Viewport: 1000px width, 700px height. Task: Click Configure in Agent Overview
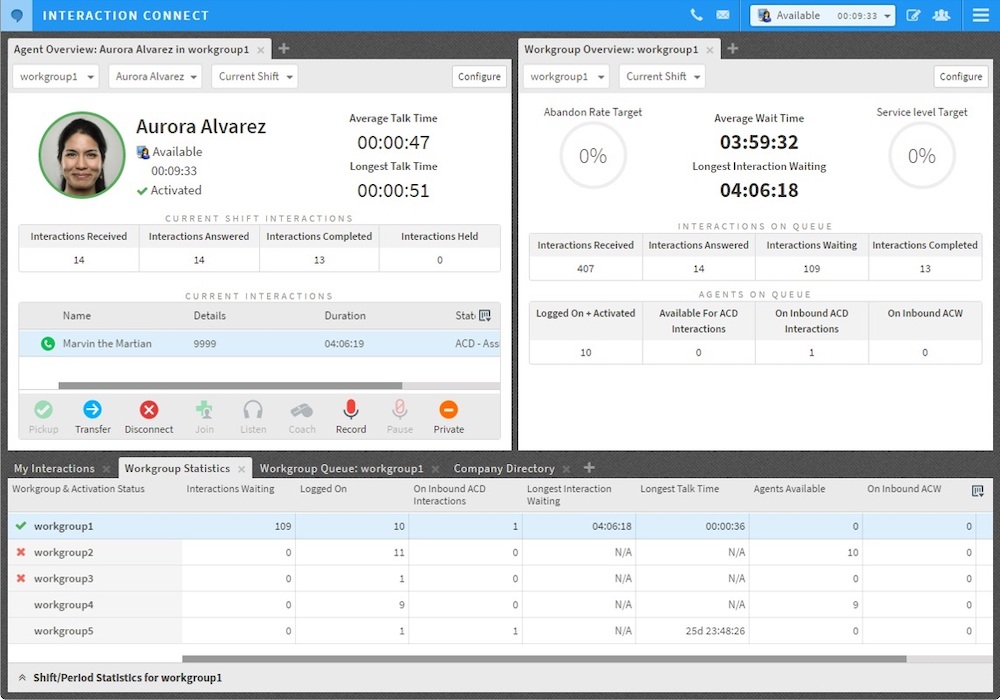tap(479, 77)
